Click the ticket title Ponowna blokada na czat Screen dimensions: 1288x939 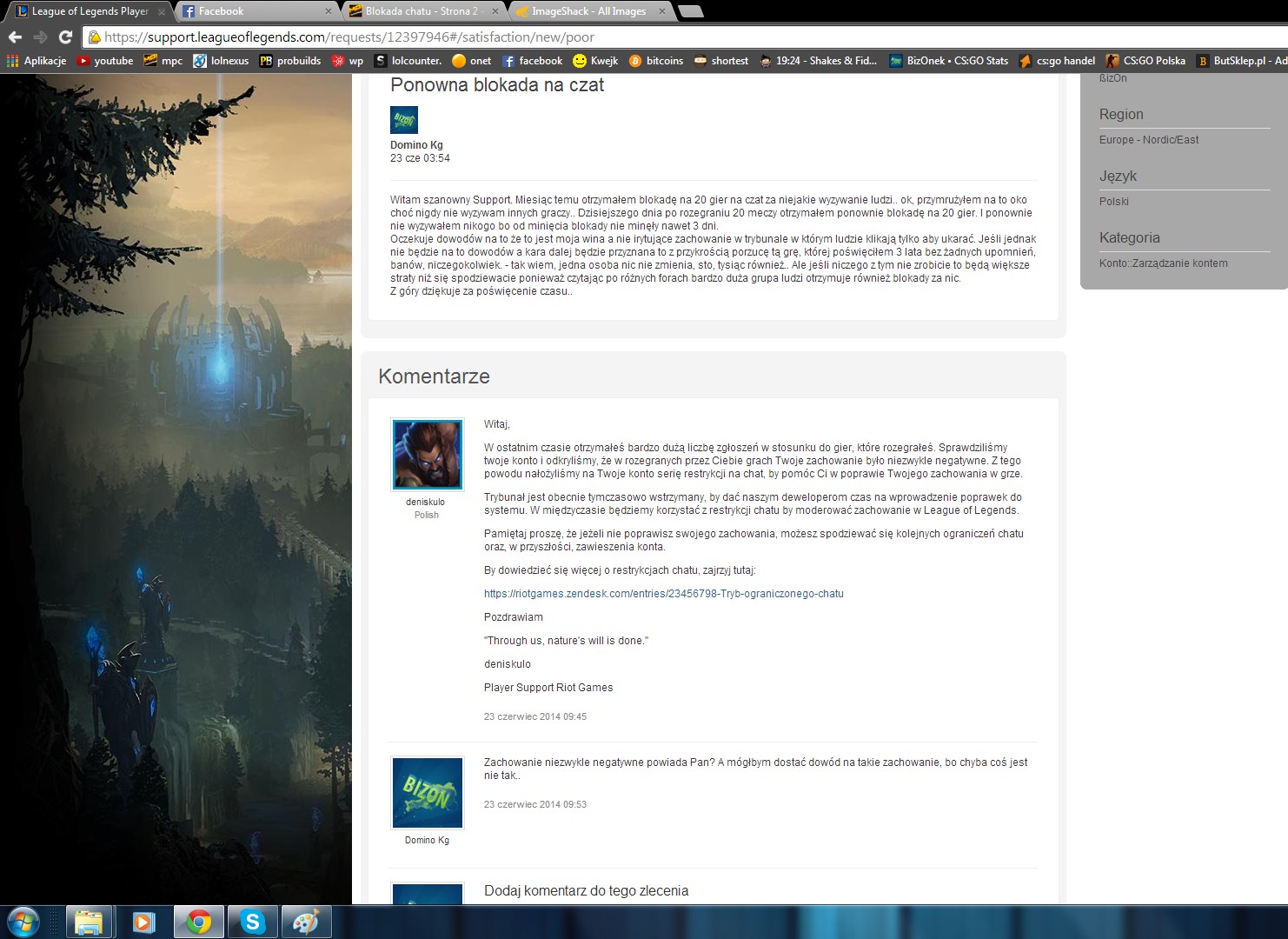pyautogui.click(x=497, y=85)
